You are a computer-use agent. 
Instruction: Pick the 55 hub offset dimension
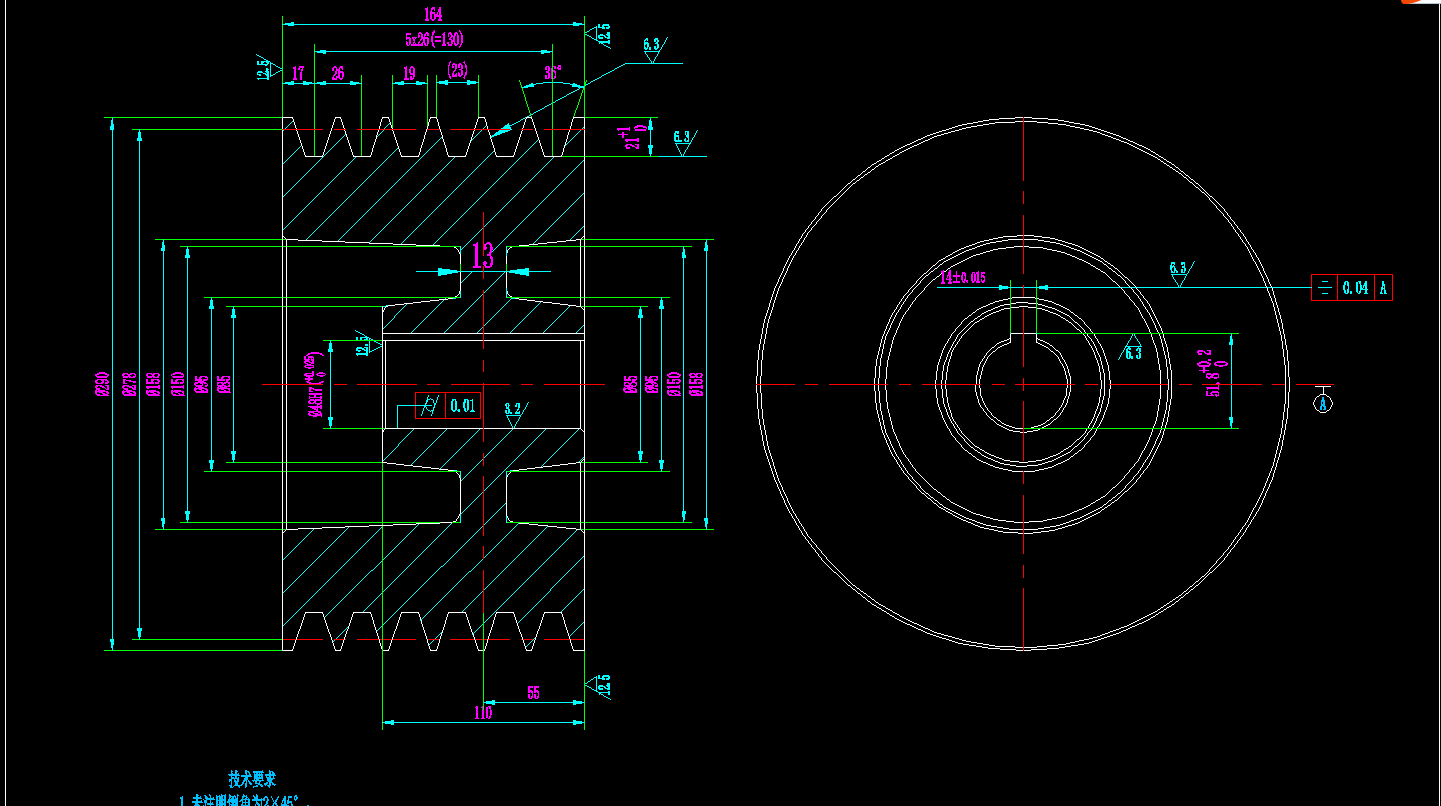533,693
